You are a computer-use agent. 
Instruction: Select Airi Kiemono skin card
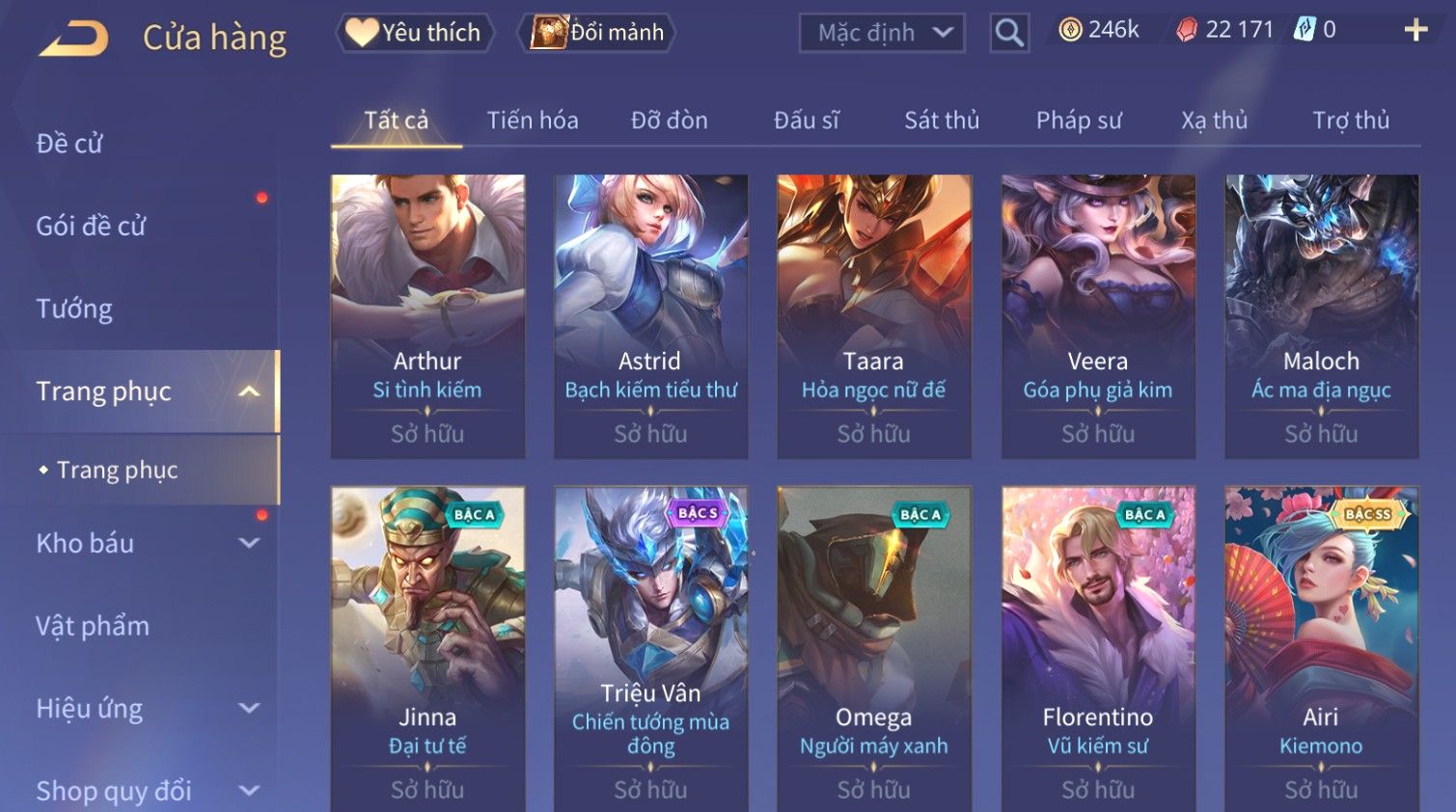[1321, 648]
